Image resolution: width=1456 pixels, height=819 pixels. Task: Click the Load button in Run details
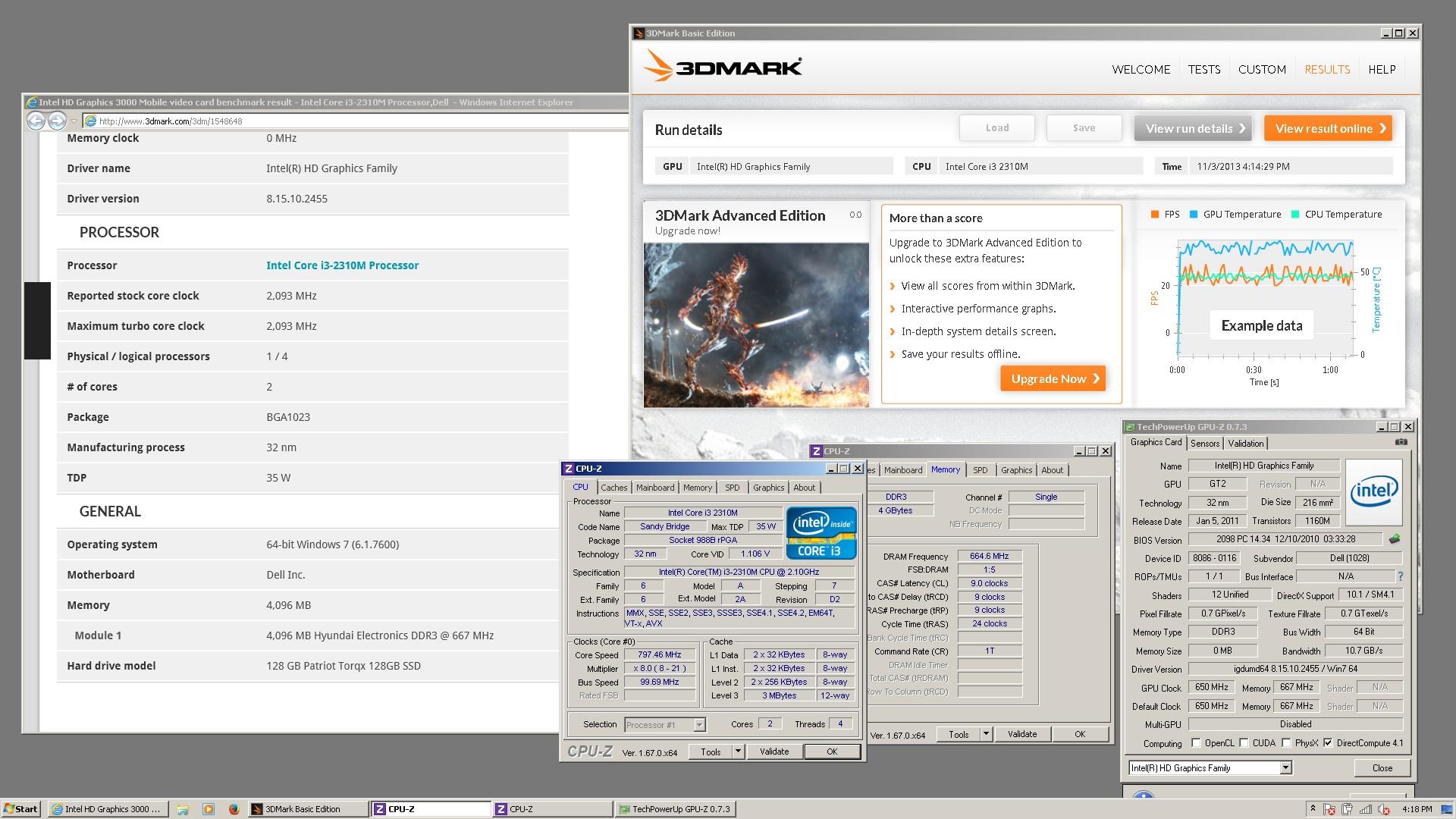996,128
